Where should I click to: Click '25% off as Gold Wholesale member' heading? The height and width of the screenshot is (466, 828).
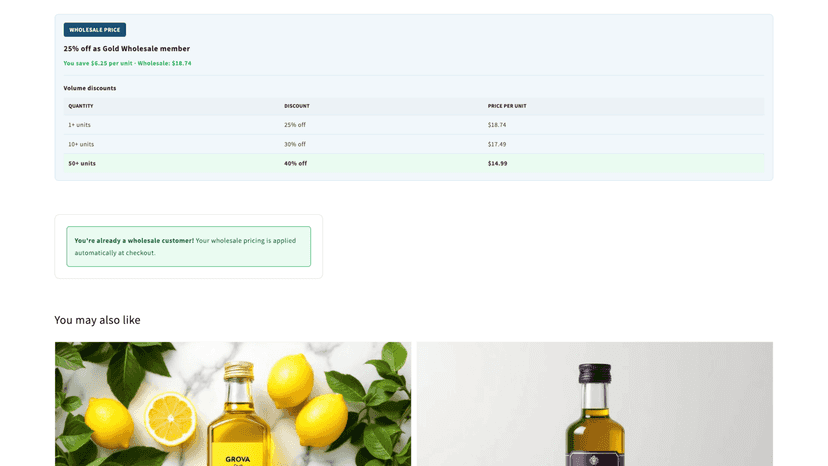[127, 49]
